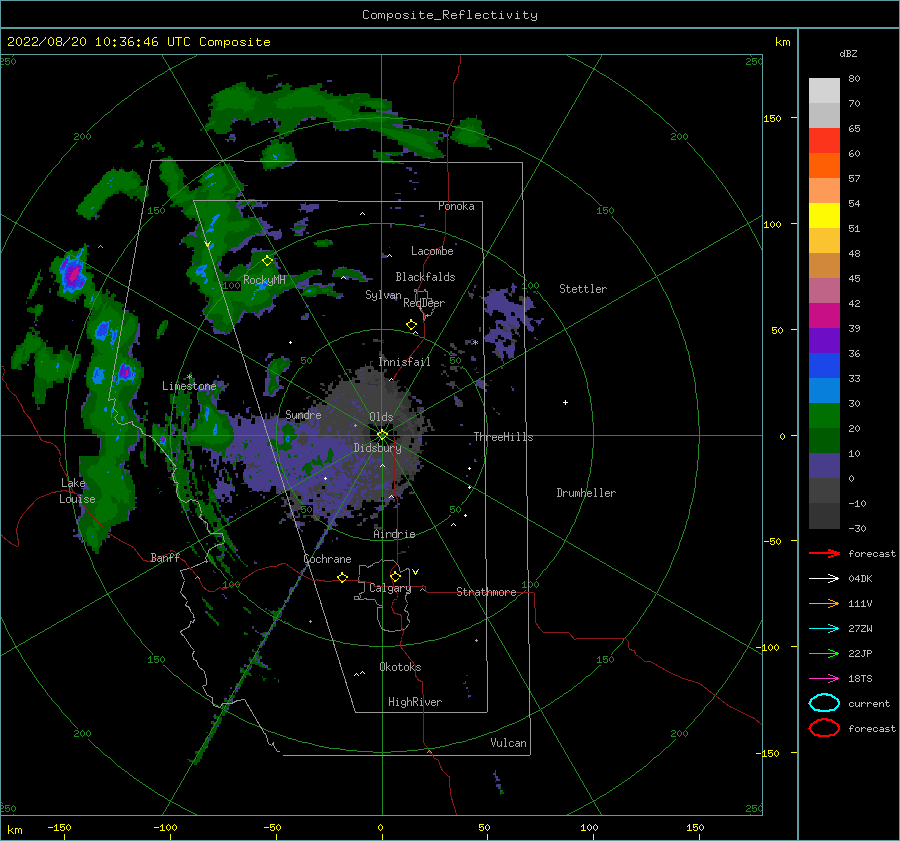Click the Olds map label
900x841 pixels.
point(381,417)
